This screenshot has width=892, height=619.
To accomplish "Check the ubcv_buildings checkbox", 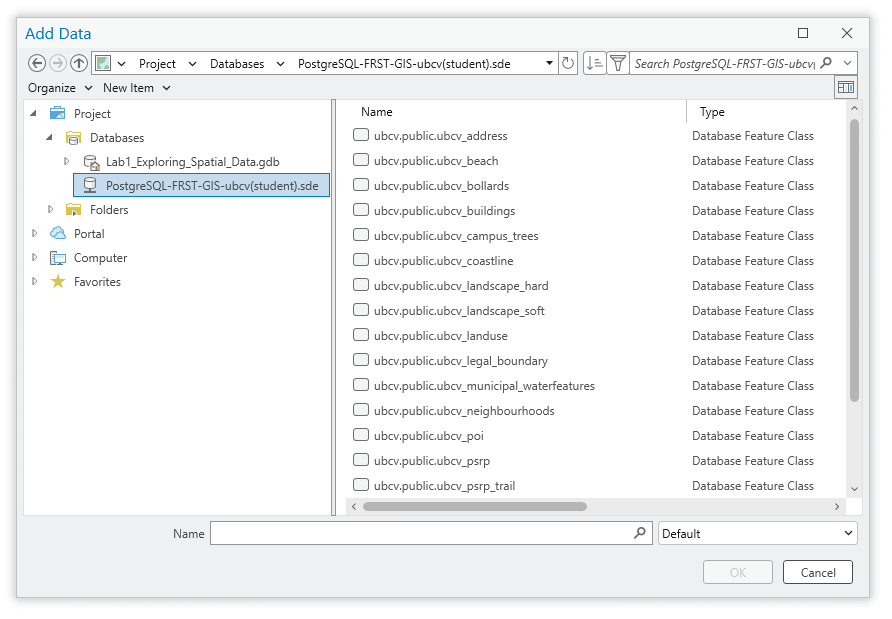I will [361, 210].
